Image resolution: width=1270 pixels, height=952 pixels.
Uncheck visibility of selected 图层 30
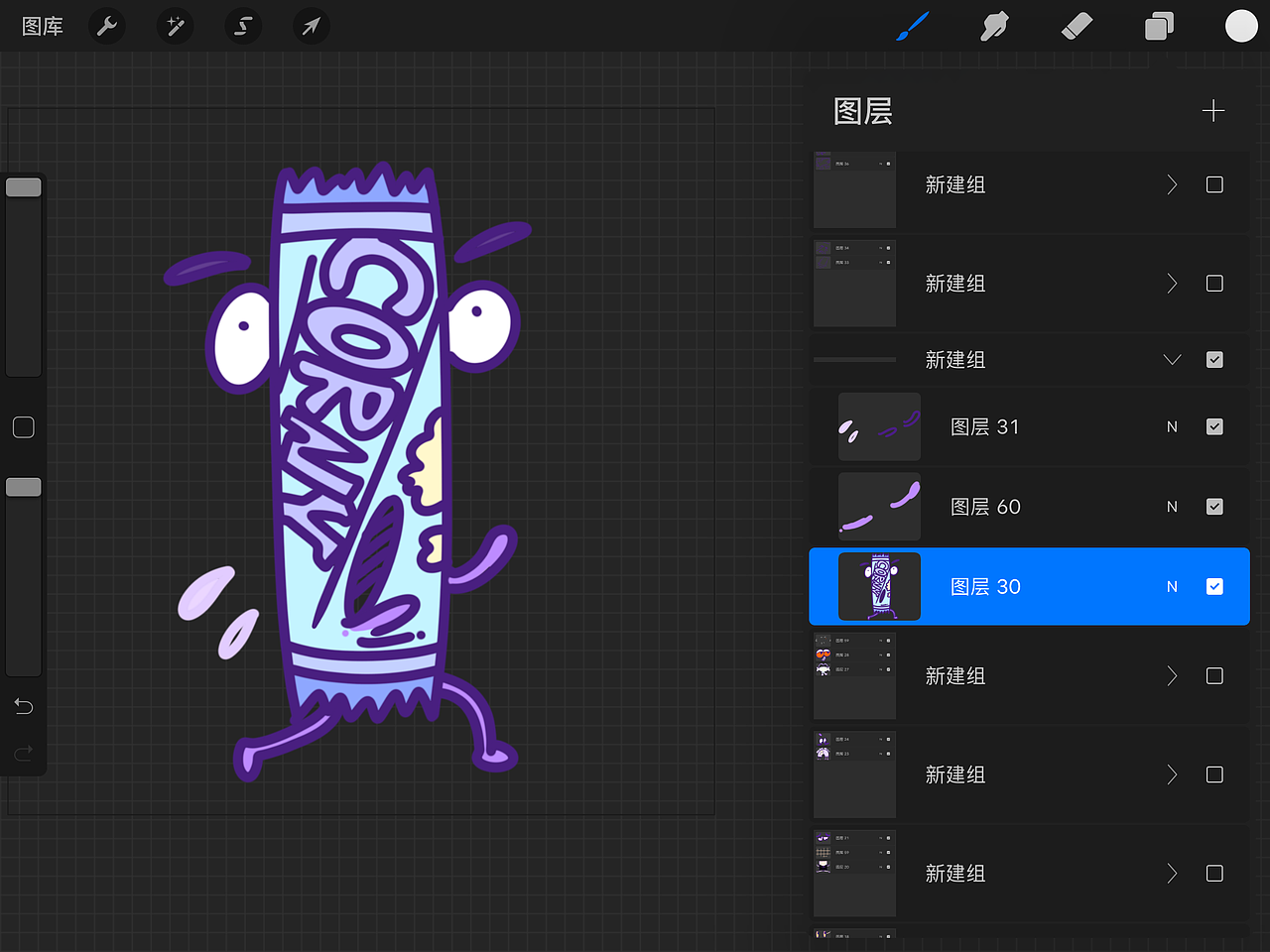click(x=1214, y=587)
